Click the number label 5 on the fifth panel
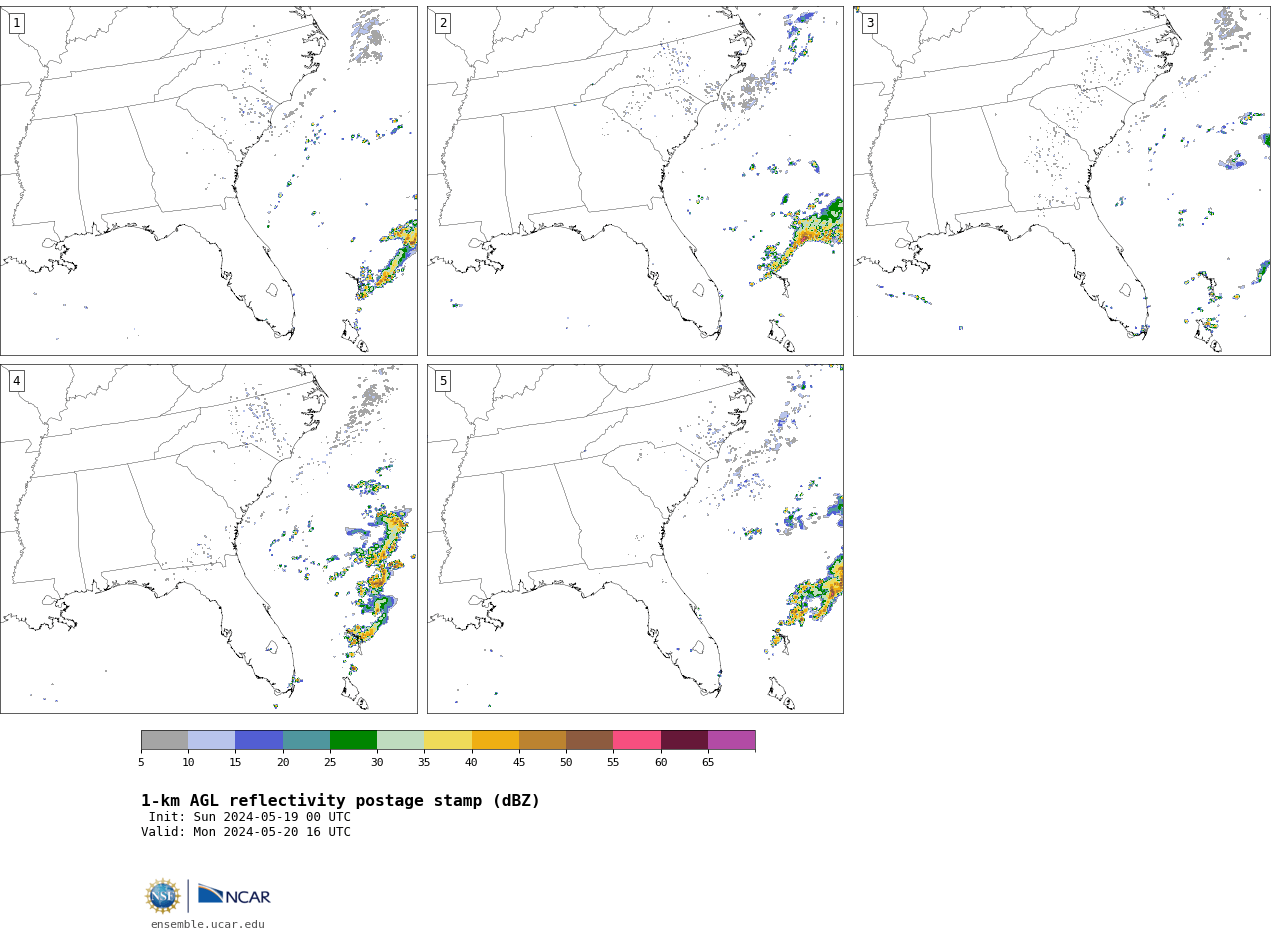Viewport: 1280px width, 936px height. point(443,381)
